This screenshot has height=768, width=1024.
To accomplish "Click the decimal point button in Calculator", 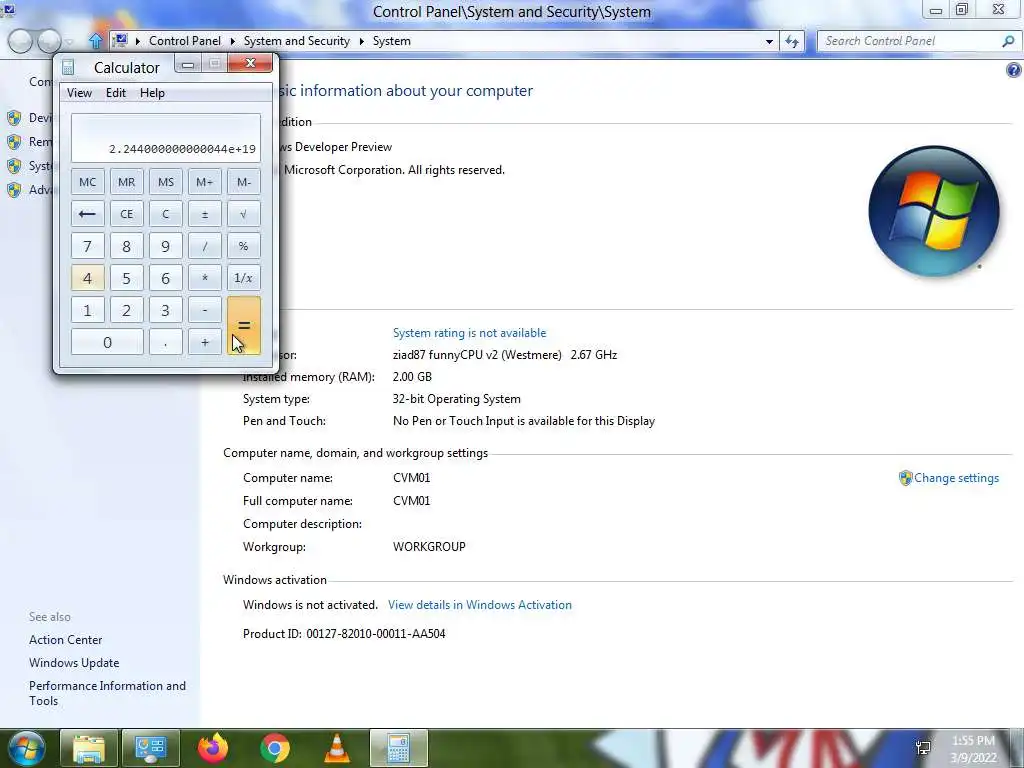I will 165,342.
